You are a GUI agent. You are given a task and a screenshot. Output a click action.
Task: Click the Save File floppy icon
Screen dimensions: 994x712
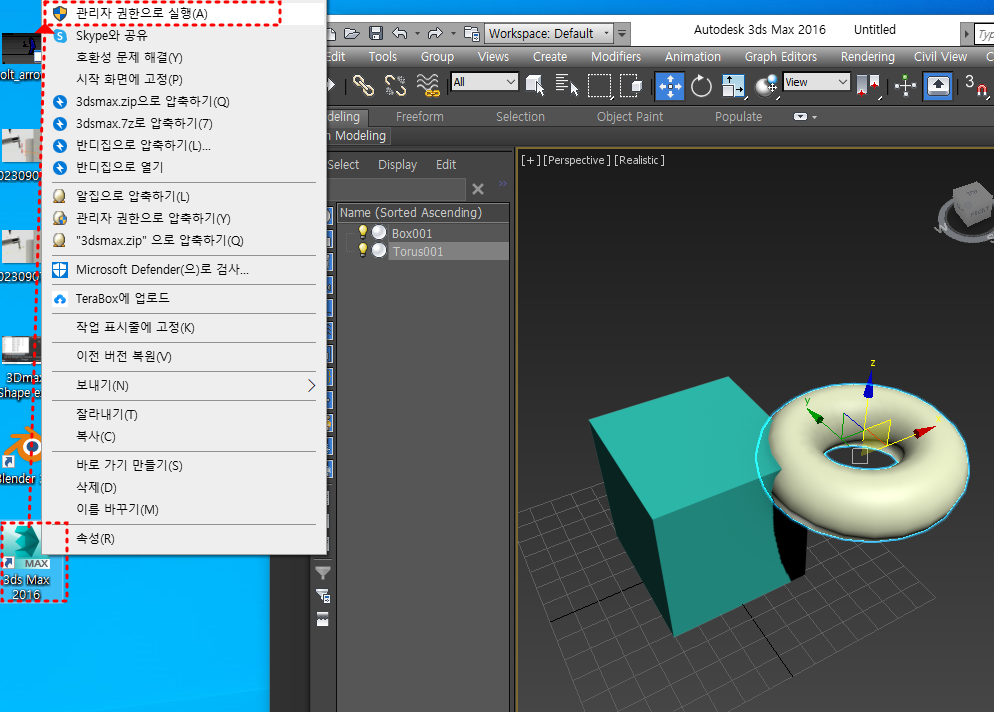pos(376,33)
